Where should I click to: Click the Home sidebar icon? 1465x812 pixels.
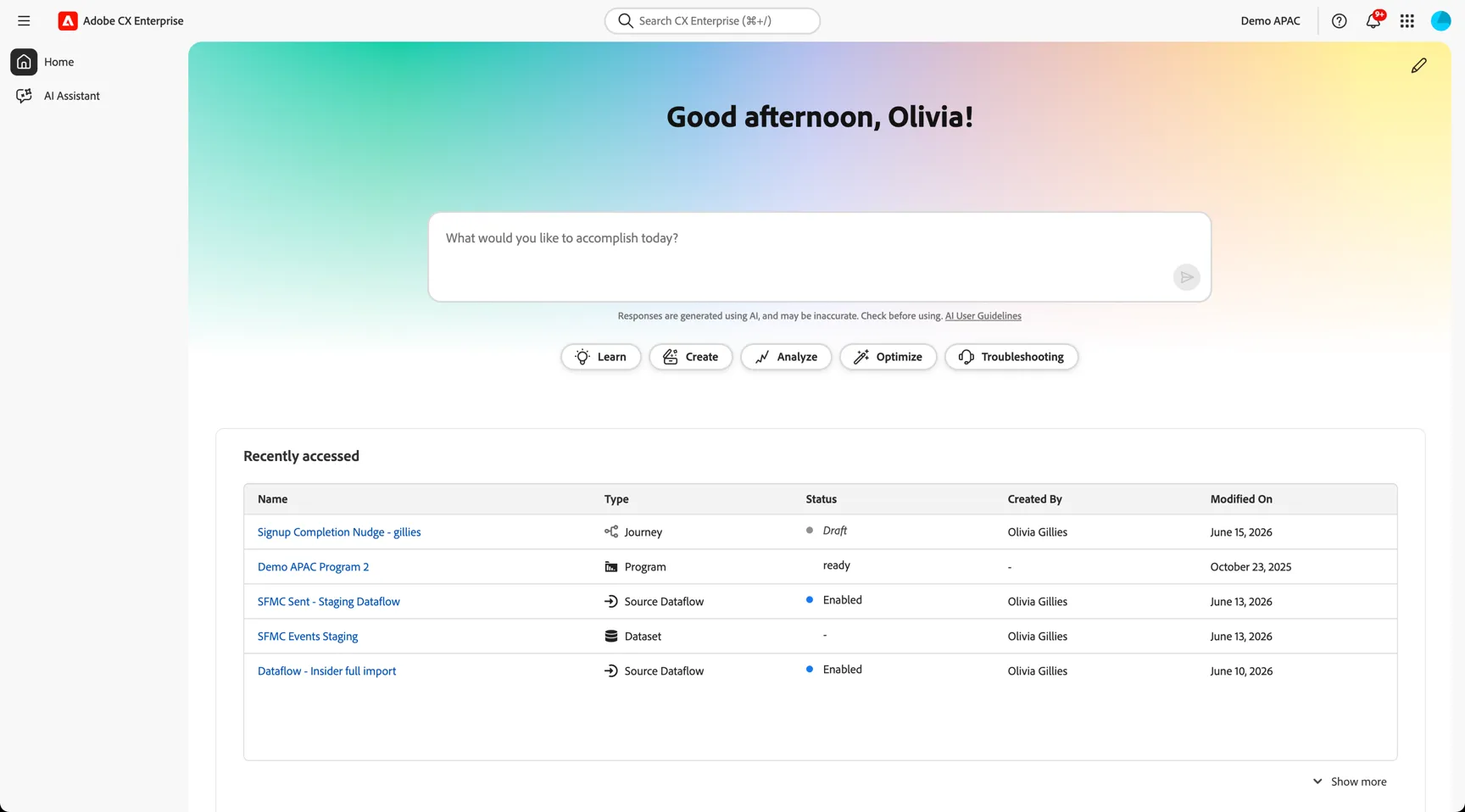coord(24,62)
